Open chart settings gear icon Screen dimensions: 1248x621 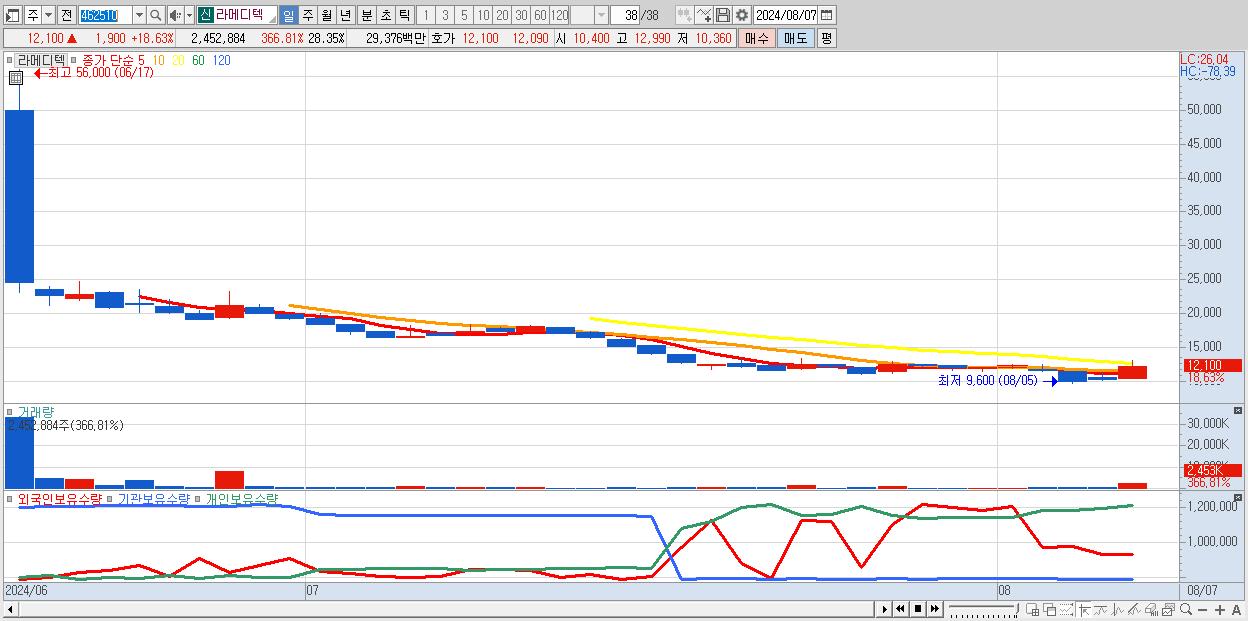741,15
